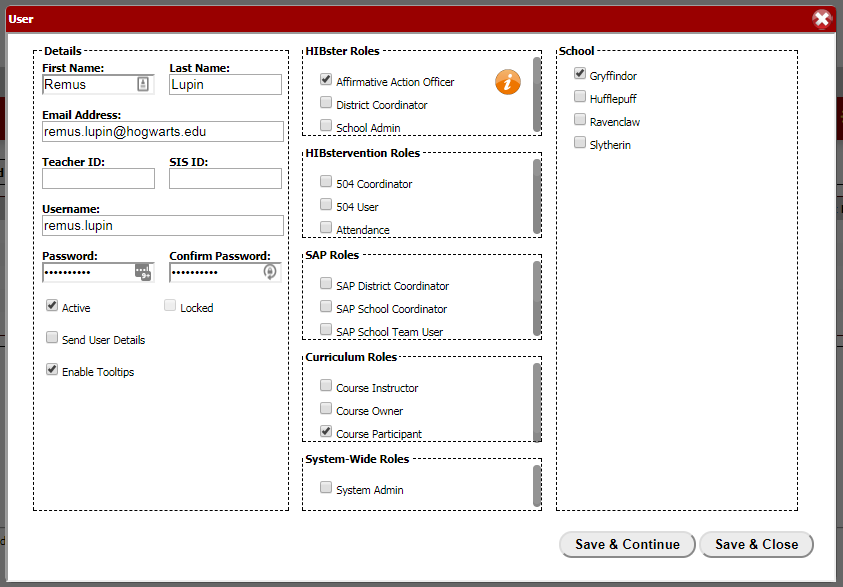This screenshot has width=843, height=587.
Task: Enable the System Admin role
Action: [x=326, y=487]
